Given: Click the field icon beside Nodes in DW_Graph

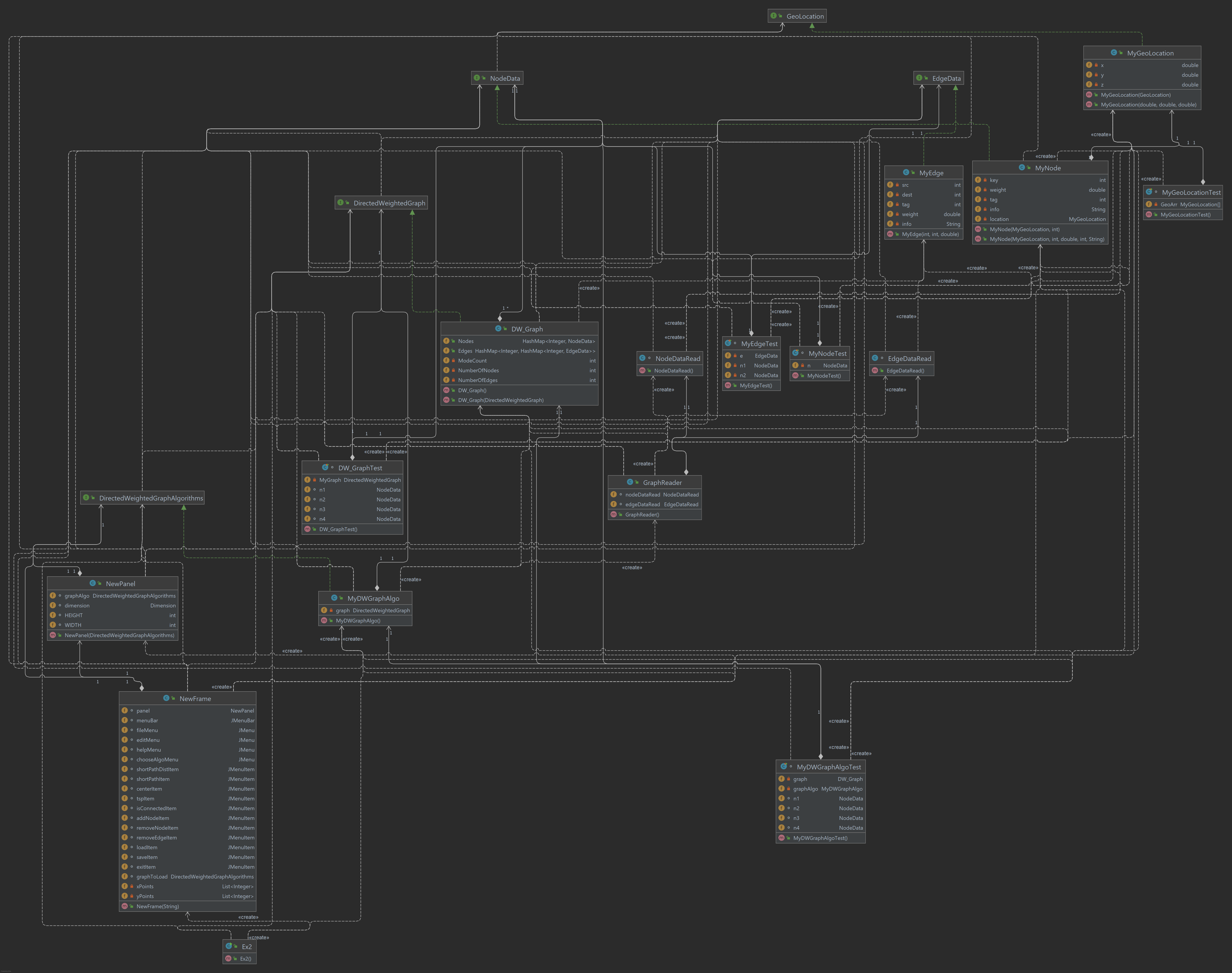Looking at the screenshot, I should point(447,341).
